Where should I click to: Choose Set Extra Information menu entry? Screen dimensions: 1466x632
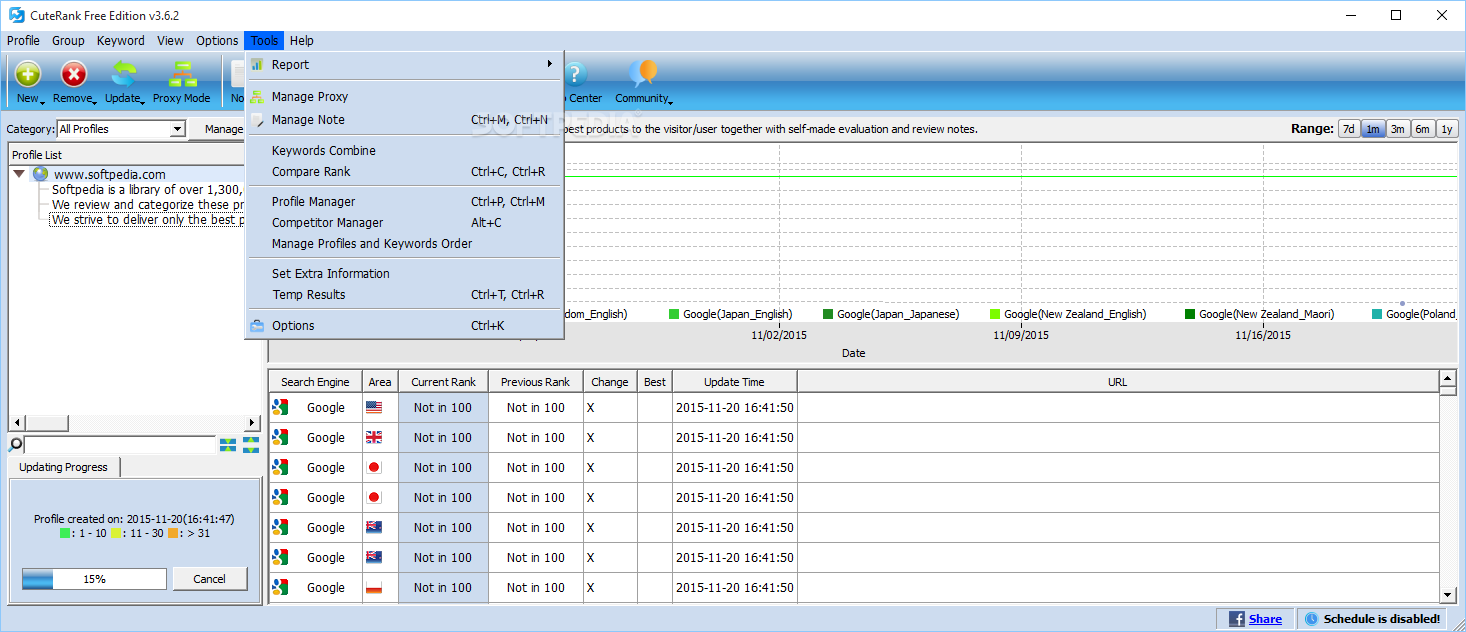(x=405, y=274)
